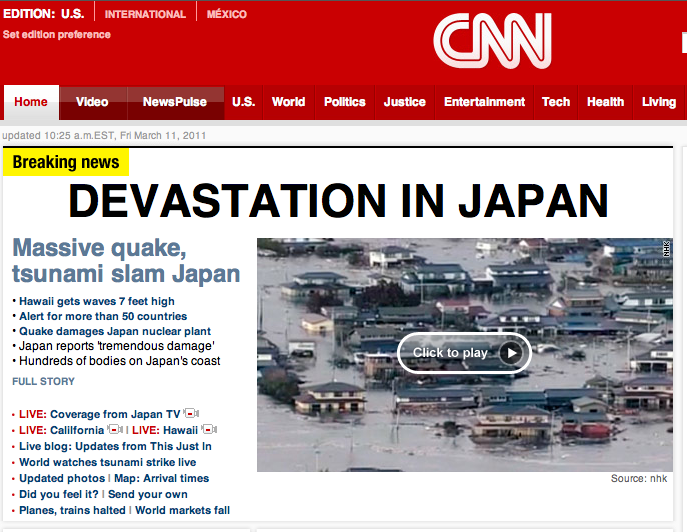Image resolution: width=687 pixels, height=532 pixels.
Task: Go to the Justice section
Action: 405,102
